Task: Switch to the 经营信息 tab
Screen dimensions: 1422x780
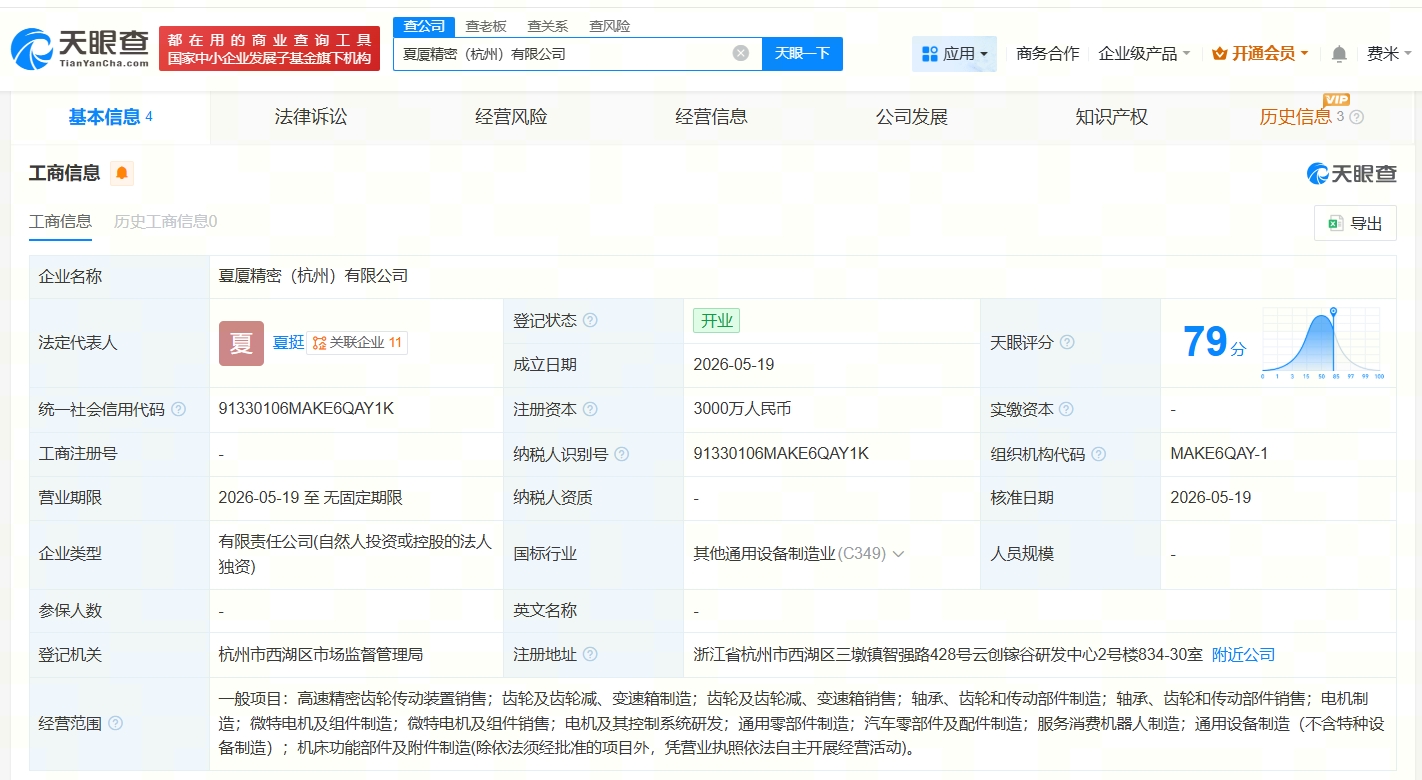Action: point(711,117)
